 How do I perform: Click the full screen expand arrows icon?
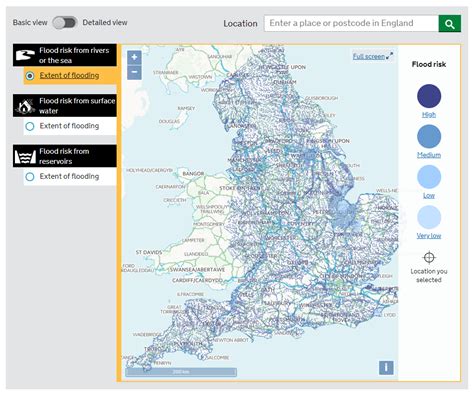coord(390,56)
